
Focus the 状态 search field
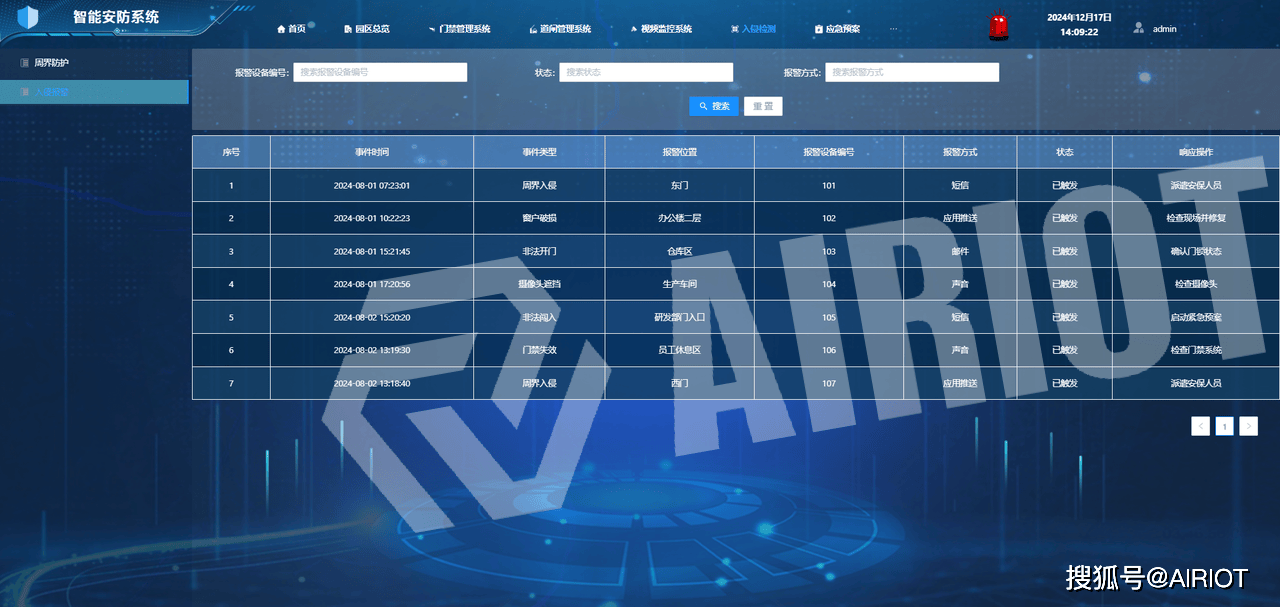tap(646, 72)
